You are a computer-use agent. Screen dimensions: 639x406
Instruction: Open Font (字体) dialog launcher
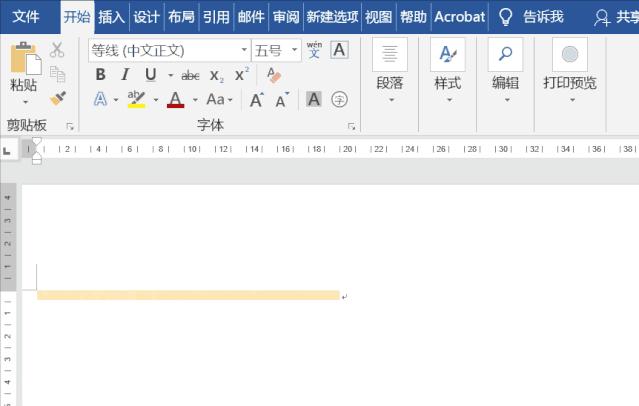[x=351, y=127]
